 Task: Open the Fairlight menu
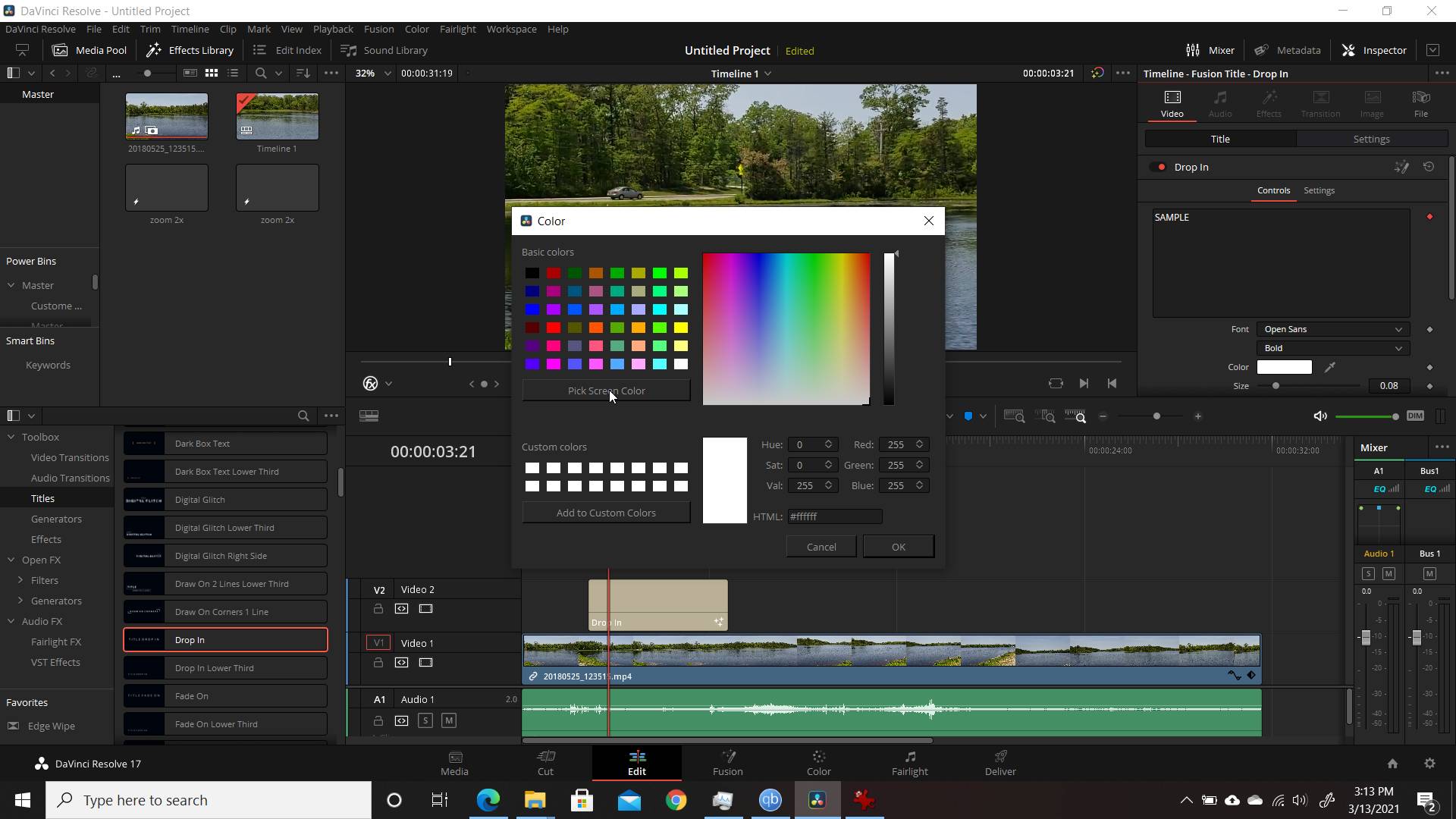pyautogui.click(x=457, y=29)
